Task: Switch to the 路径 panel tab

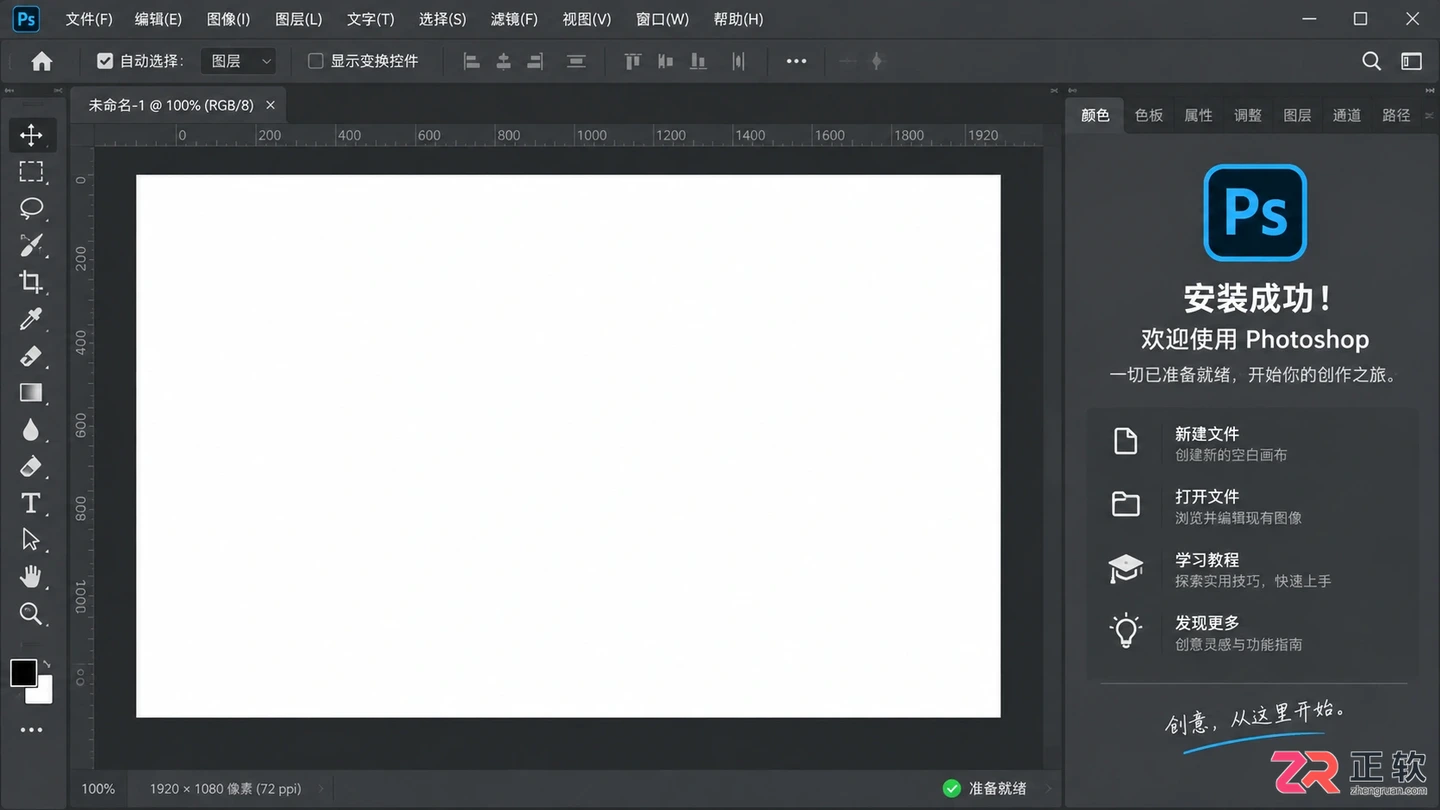Action: [1396, 115]
